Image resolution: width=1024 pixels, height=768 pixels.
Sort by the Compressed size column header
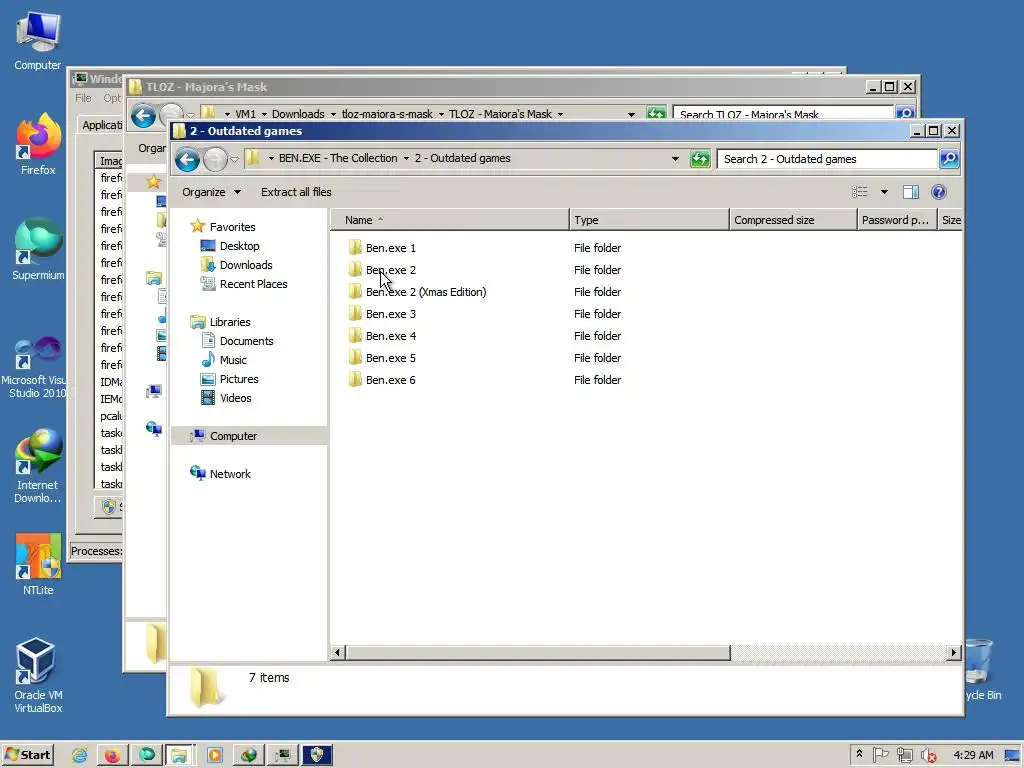[793, 220]
